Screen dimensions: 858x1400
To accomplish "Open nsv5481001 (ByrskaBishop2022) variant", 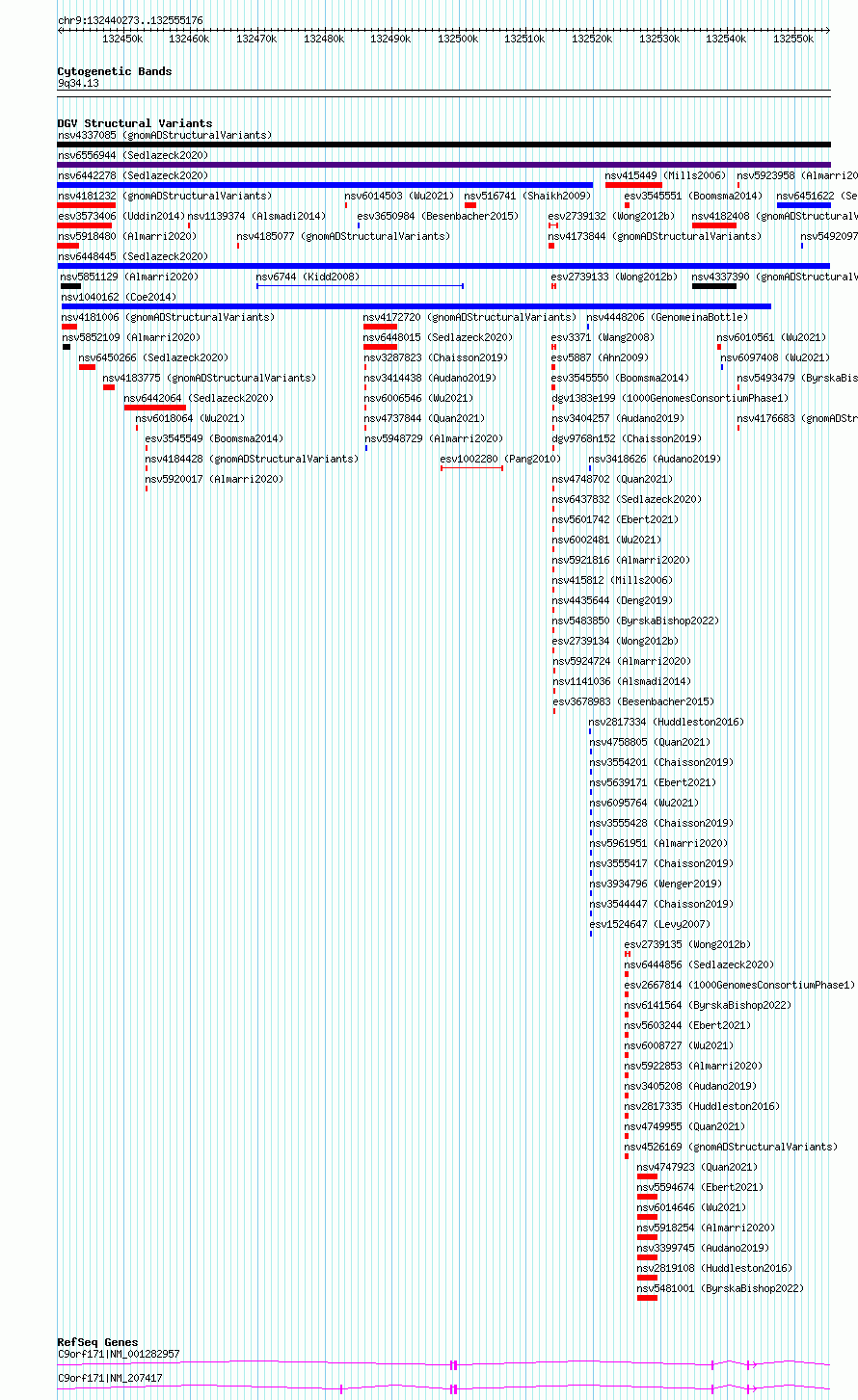I will pos(720,1288).
